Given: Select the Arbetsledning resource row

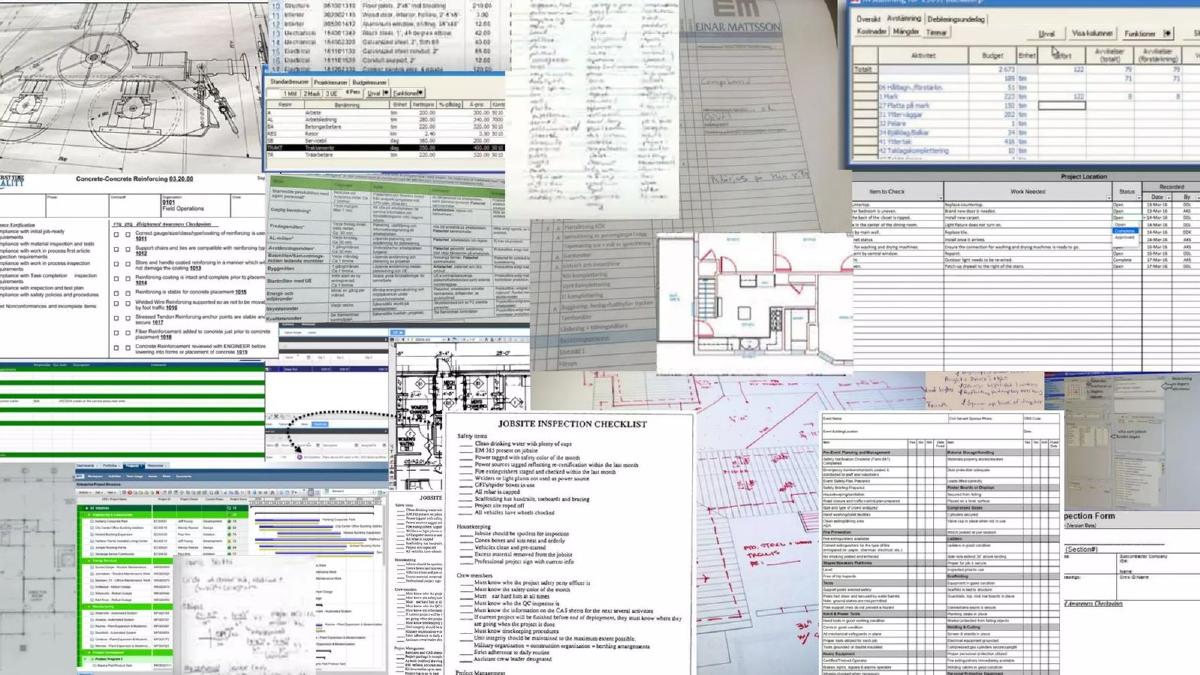Looking at the screenshot, I should (x=385, y=120).
